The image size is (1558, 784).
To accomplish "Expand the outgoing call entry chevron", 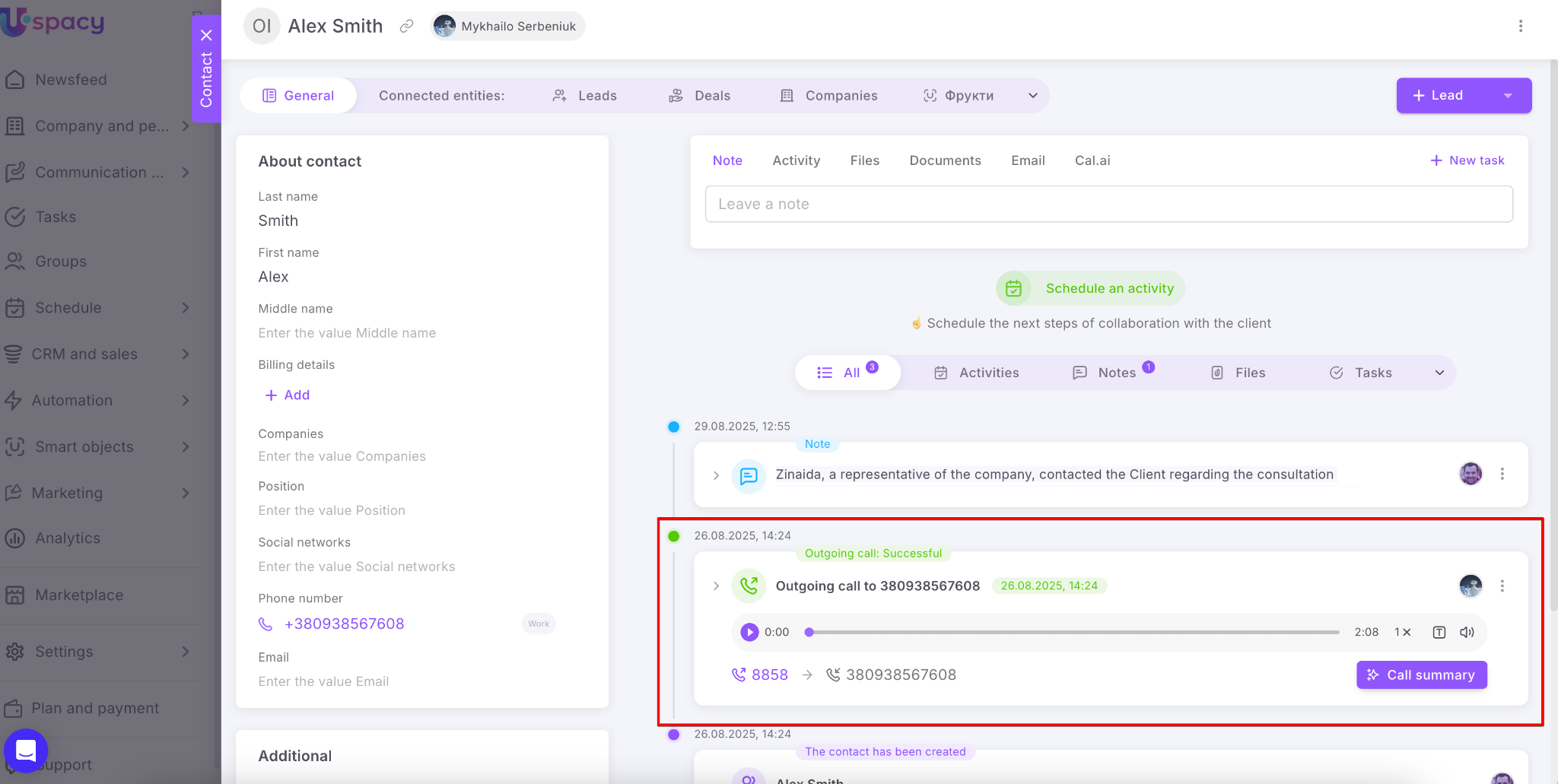I will point(716,586).
